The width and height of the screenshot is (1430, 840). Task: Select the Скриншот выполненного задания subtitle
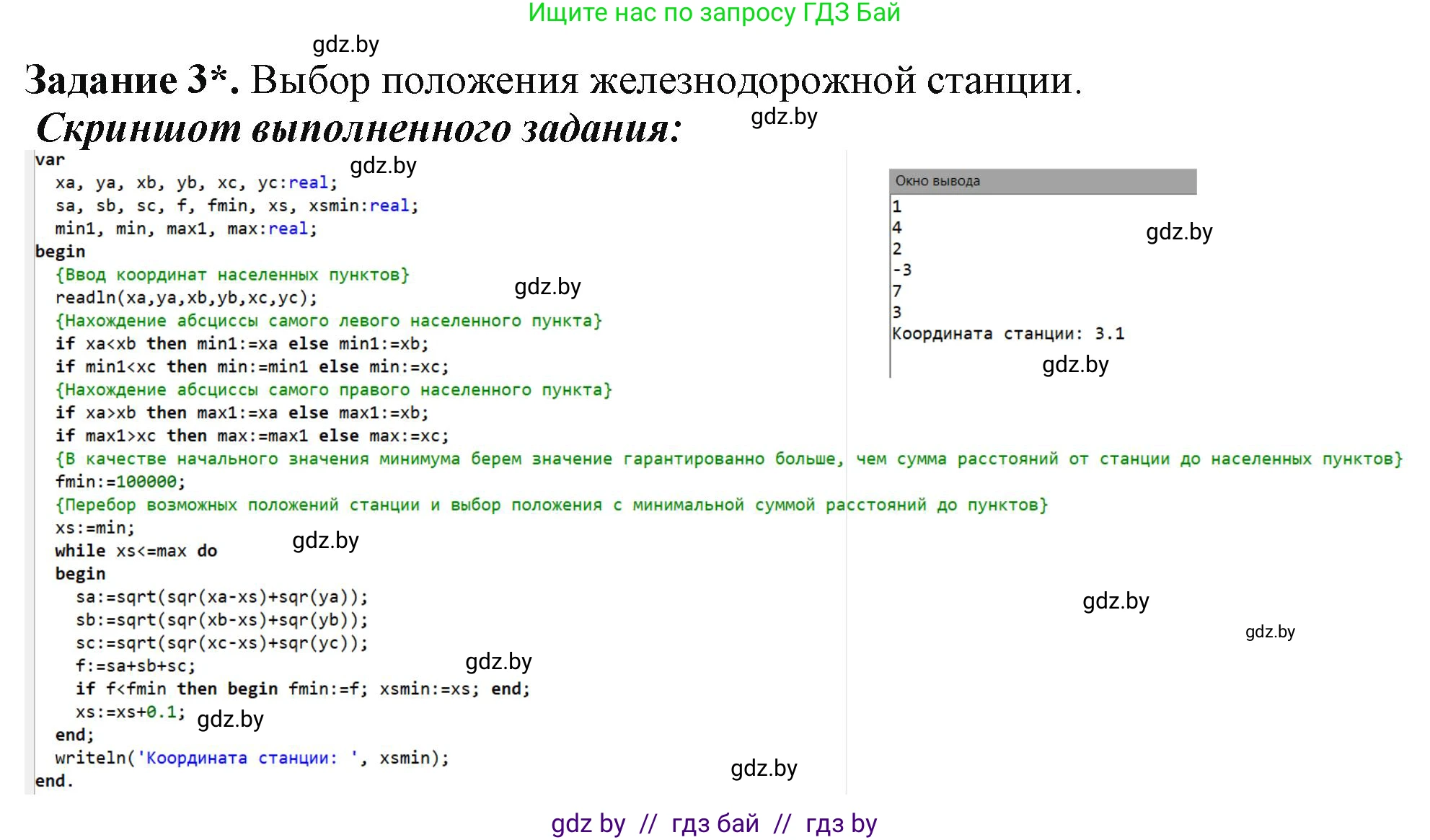tap(361, 128)
